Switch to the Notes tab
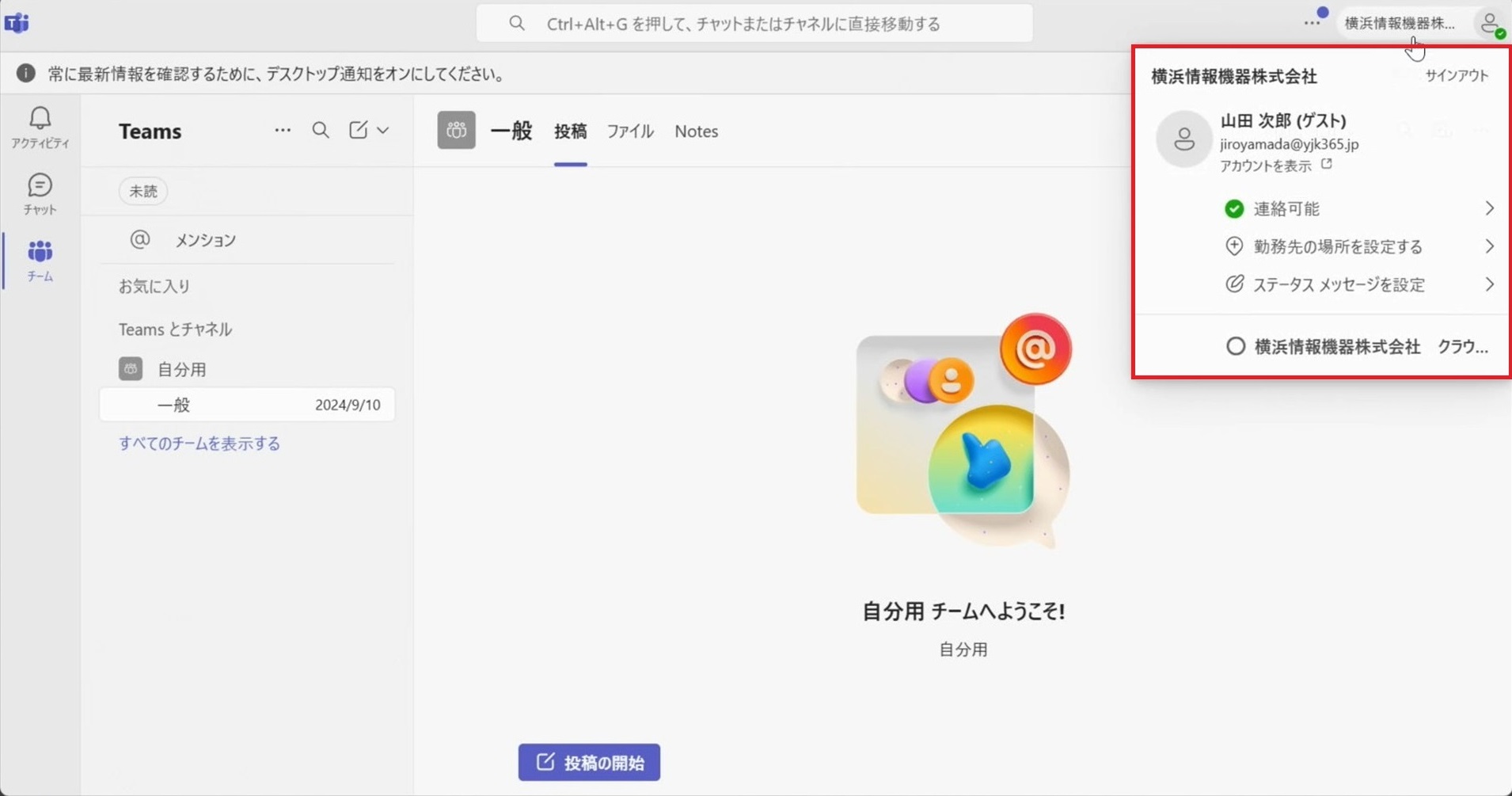 [x=697, y=131]
